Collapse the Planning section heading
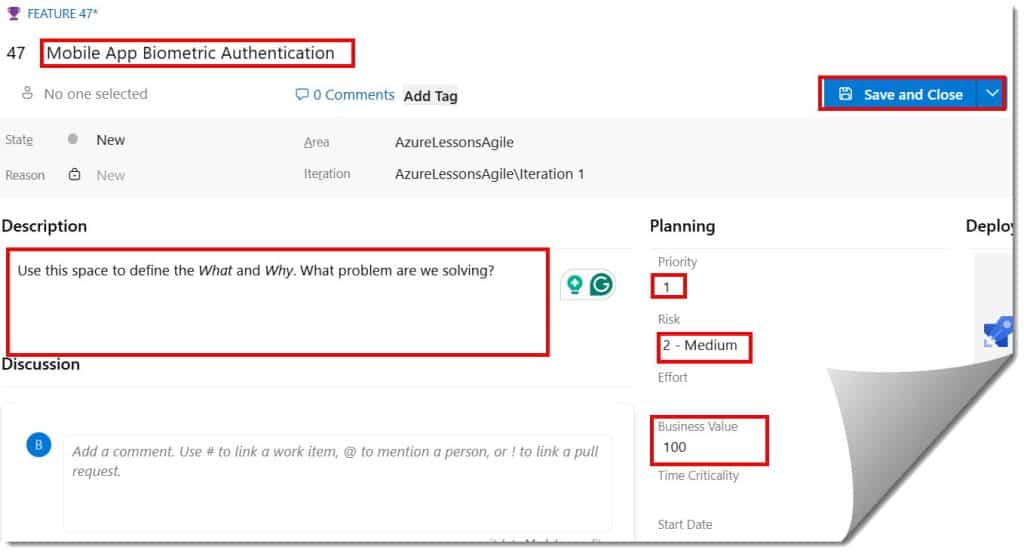The height and width of the screenshot is (553, 1024). click(x=682, y=226)
